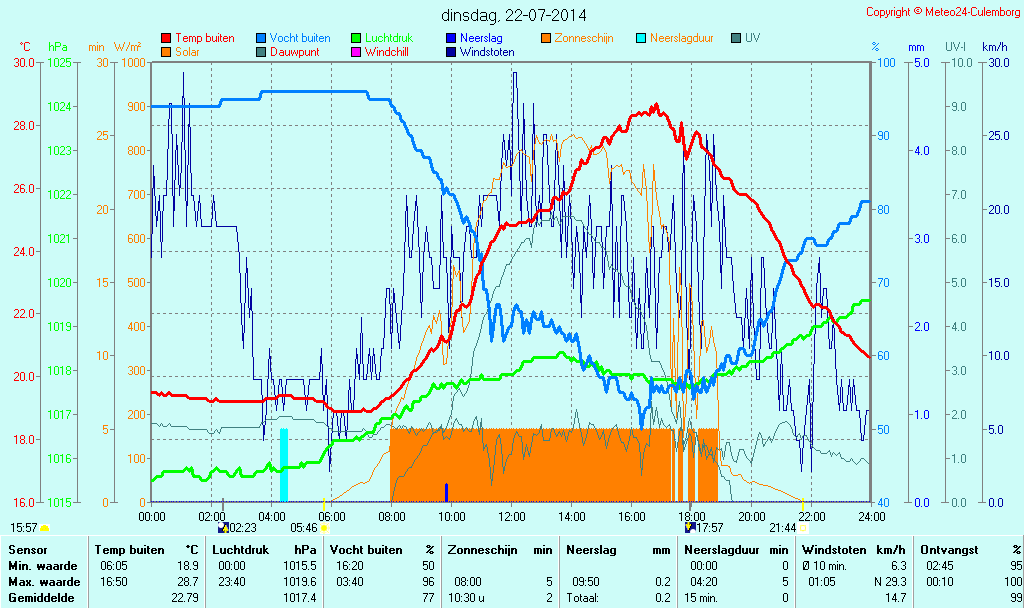Click the green Luchtdruk legend square
Viewport: 1026px width, 608px height.
[356, 38]
